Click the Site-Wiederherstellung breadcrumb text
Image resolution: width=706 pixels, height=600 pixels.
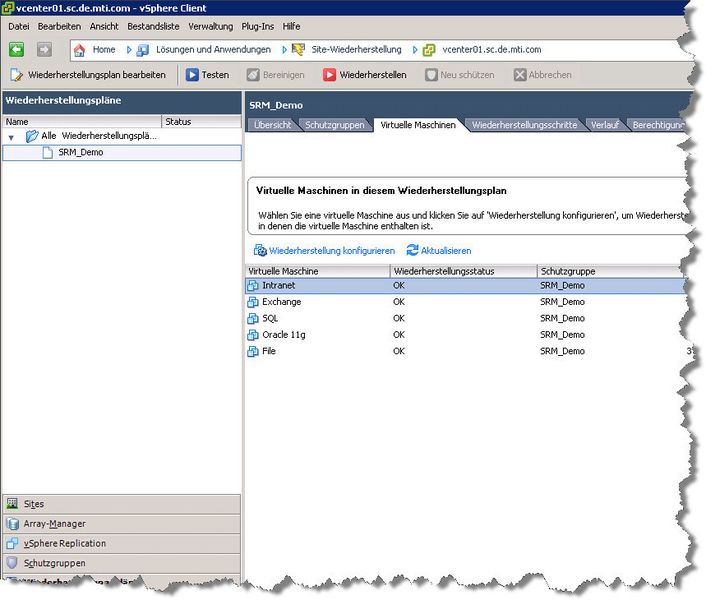356,50
